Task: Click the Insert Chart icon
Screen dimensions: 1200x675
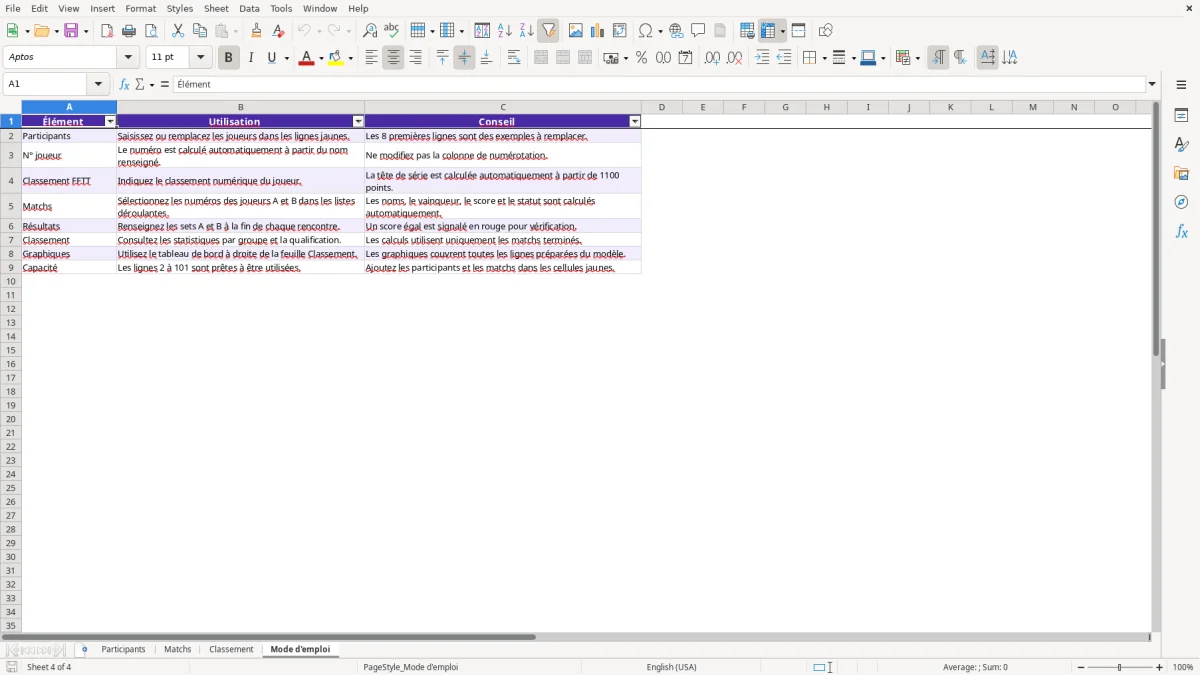Action: pos(598,31)
